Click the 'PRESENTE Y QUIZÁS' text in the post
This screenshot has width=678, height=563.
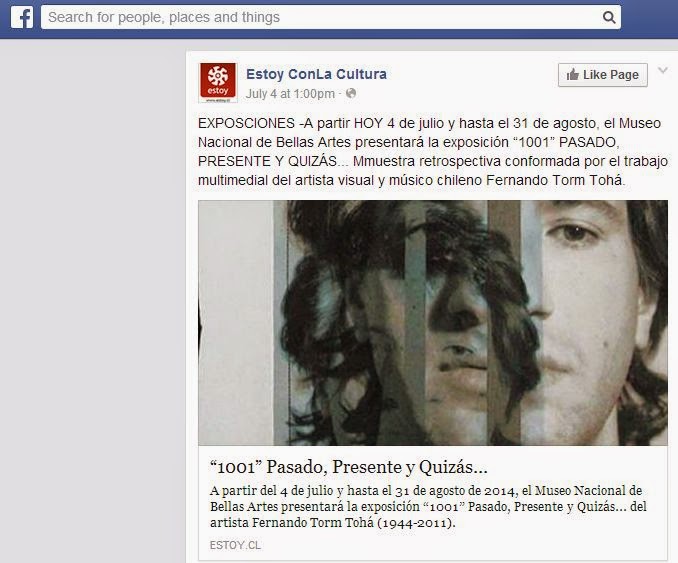[x=268, y=161]
